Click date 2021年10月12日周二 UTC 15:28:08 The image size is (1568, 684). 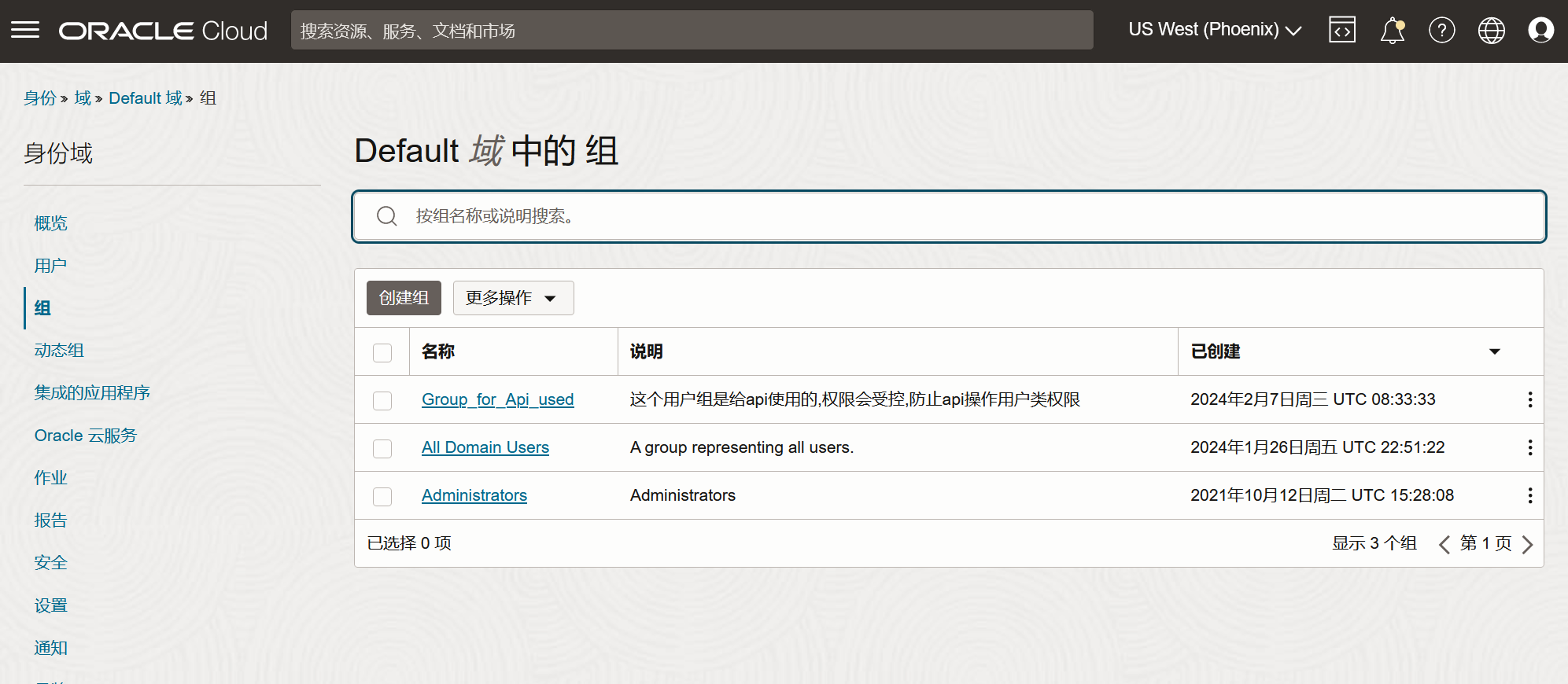coord(1323,495)
